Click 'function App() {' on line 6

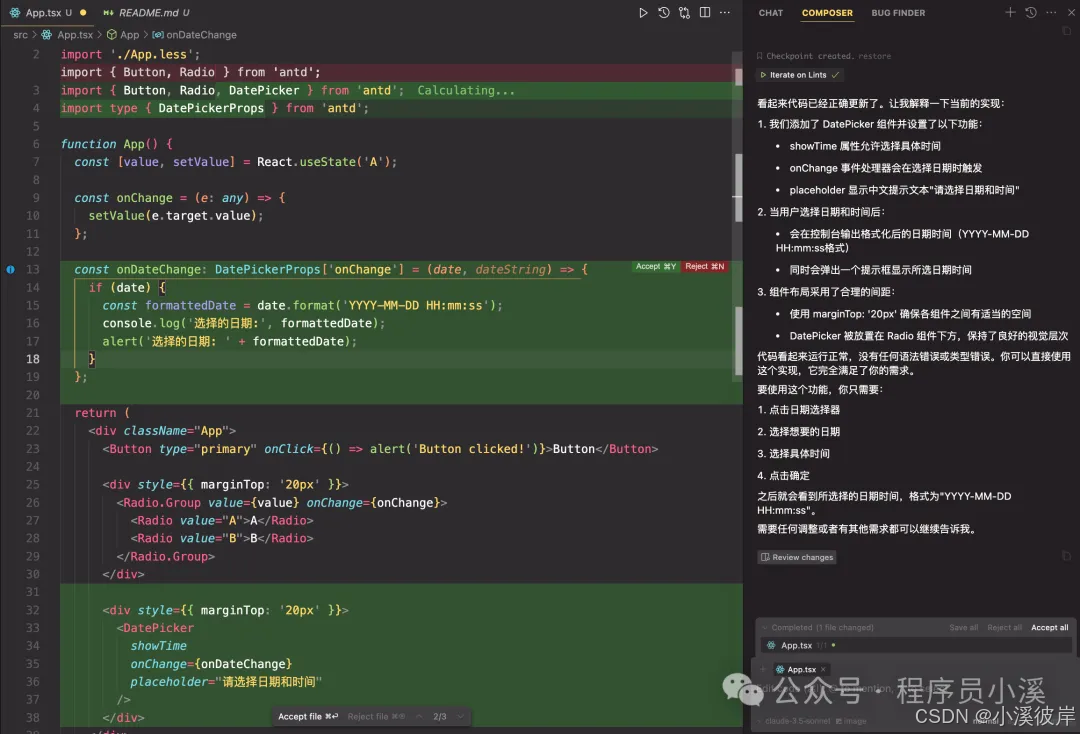(x=116, y=144)
